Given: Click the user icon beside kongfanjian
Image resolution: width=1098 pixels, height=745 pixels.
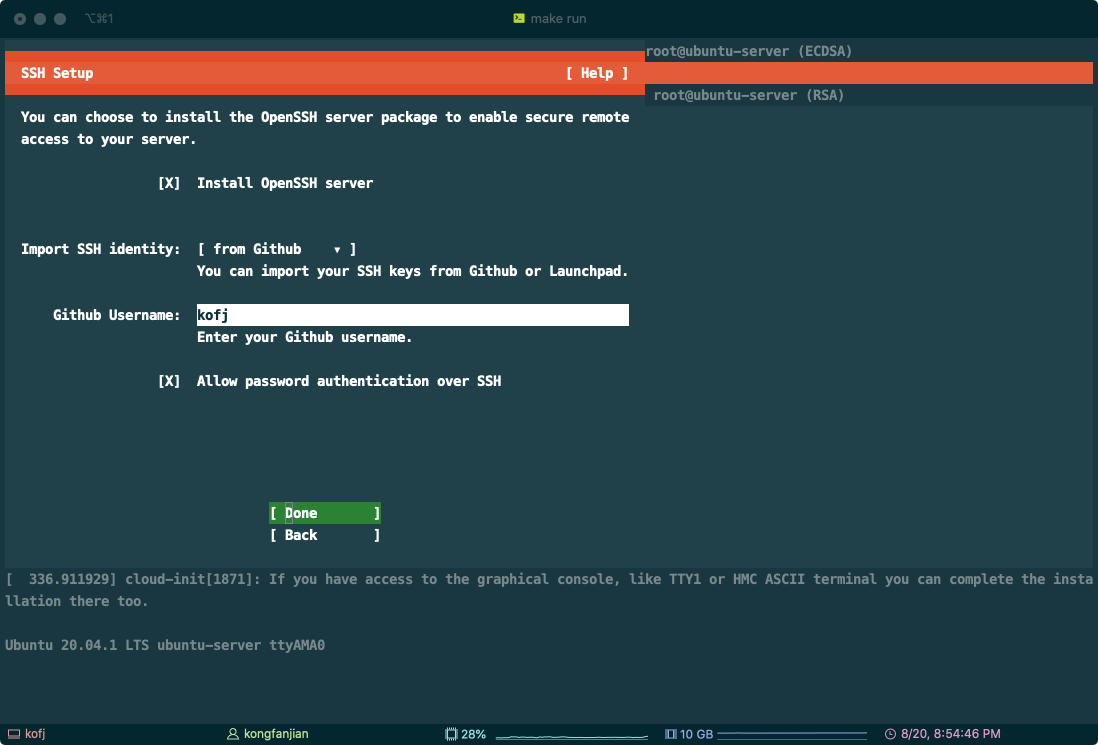Looking at the screenshot, I should (234, 734).
